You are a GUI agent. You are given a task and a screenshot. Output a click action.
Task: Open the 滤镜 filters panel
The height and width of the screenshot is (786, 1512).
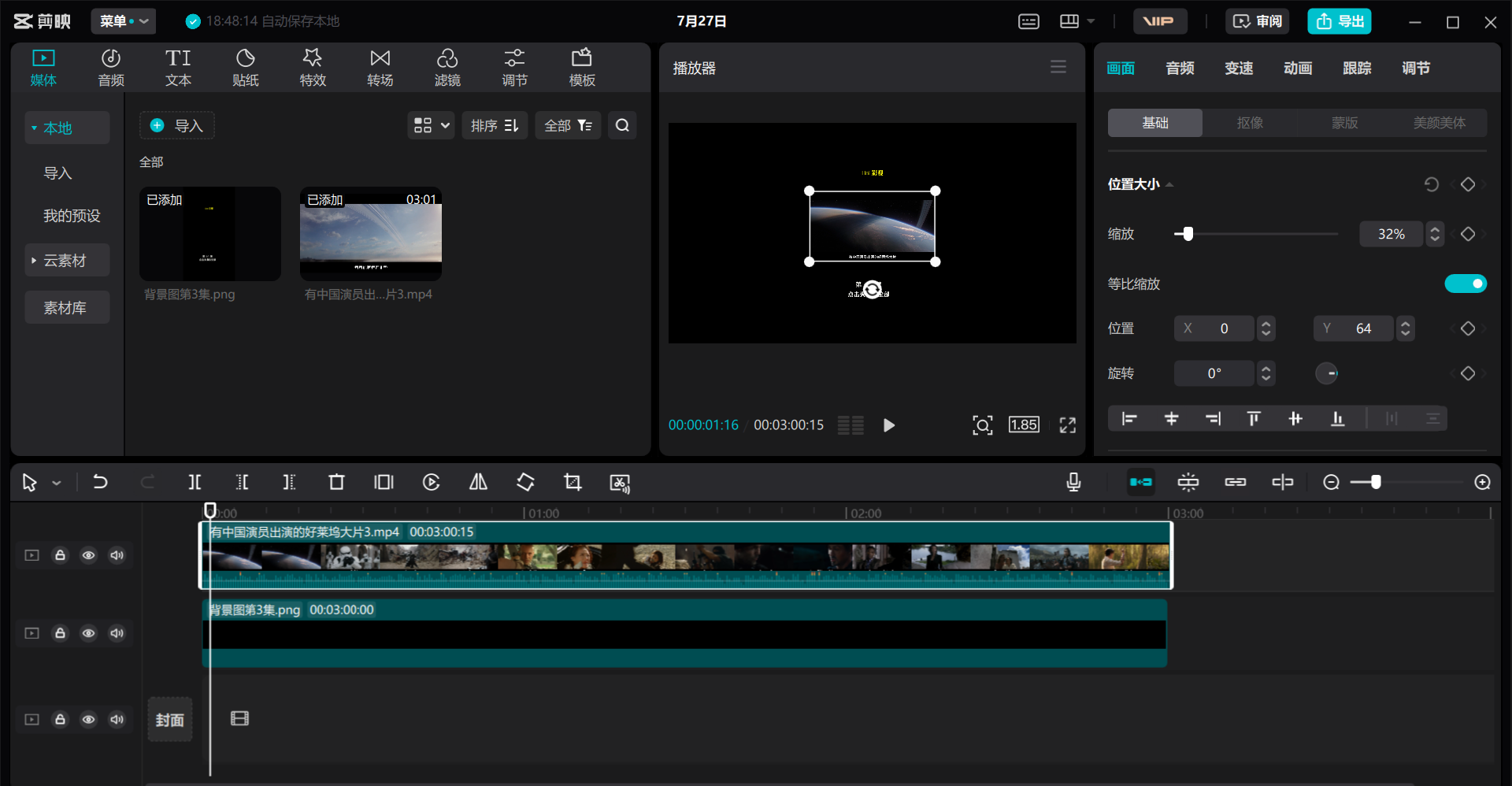tap(447, 68)
